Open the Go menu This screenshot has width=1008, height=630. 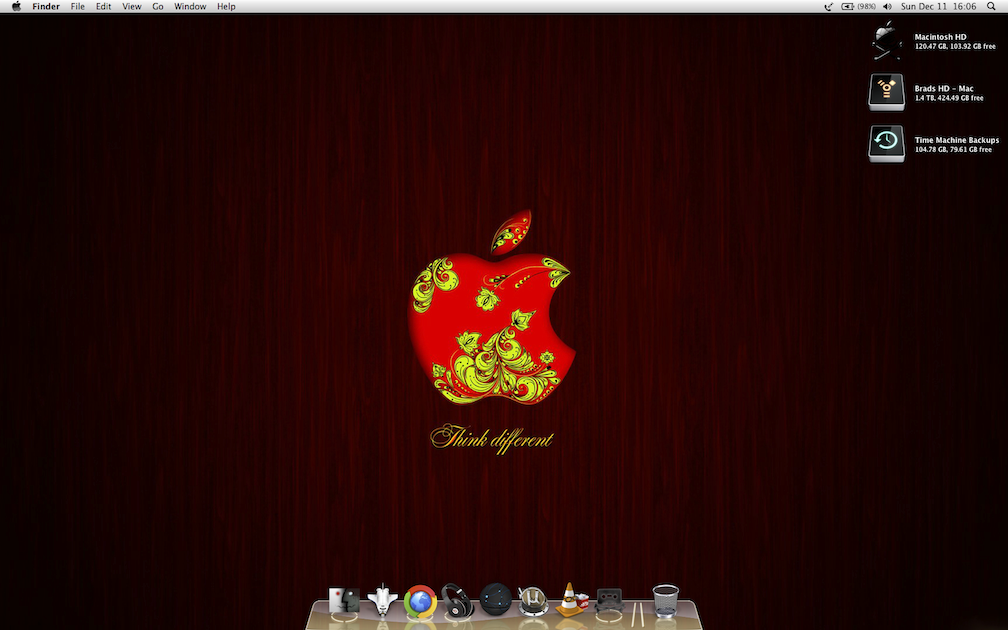[x=158, y=6]
